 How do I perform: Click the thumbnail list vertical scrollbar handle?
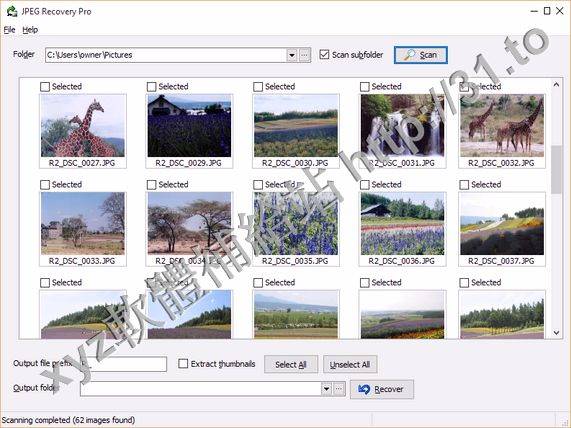pos(556,170)
